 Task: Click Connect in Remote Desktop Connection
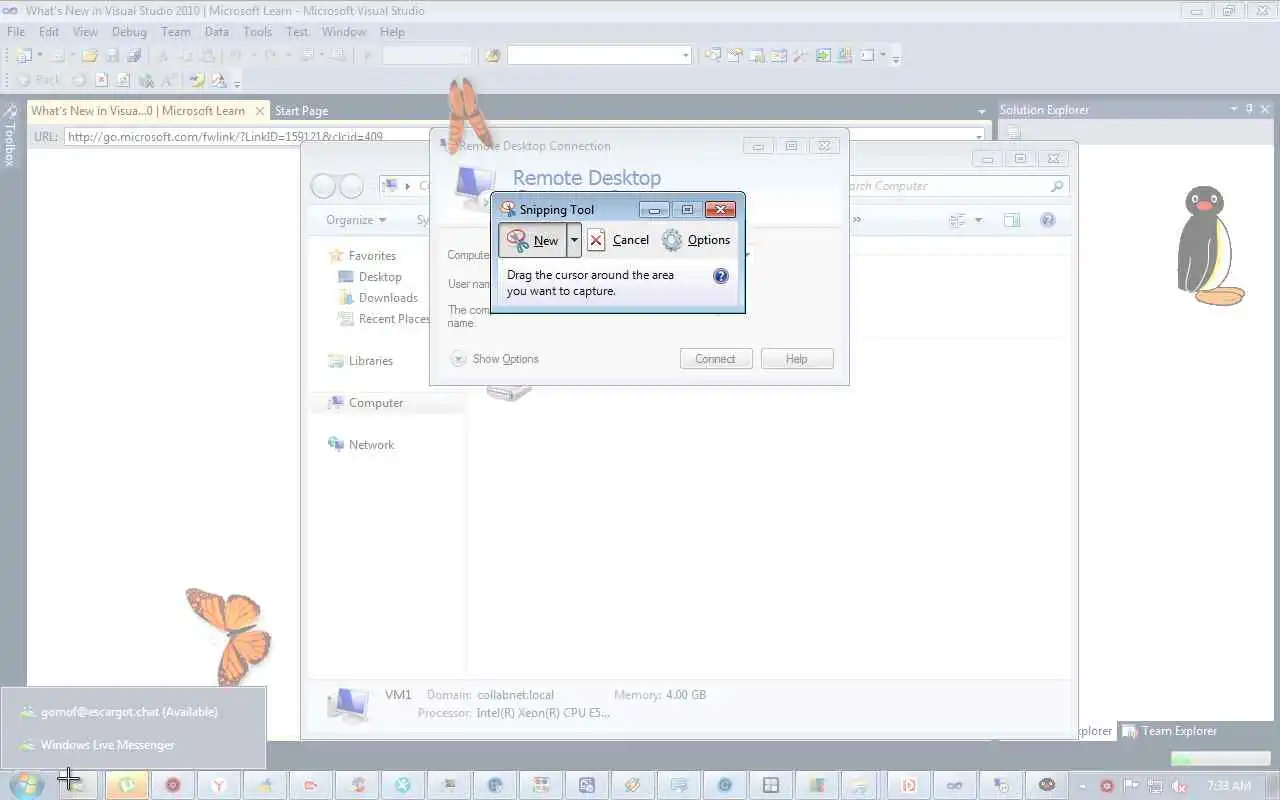coord(715,359)
